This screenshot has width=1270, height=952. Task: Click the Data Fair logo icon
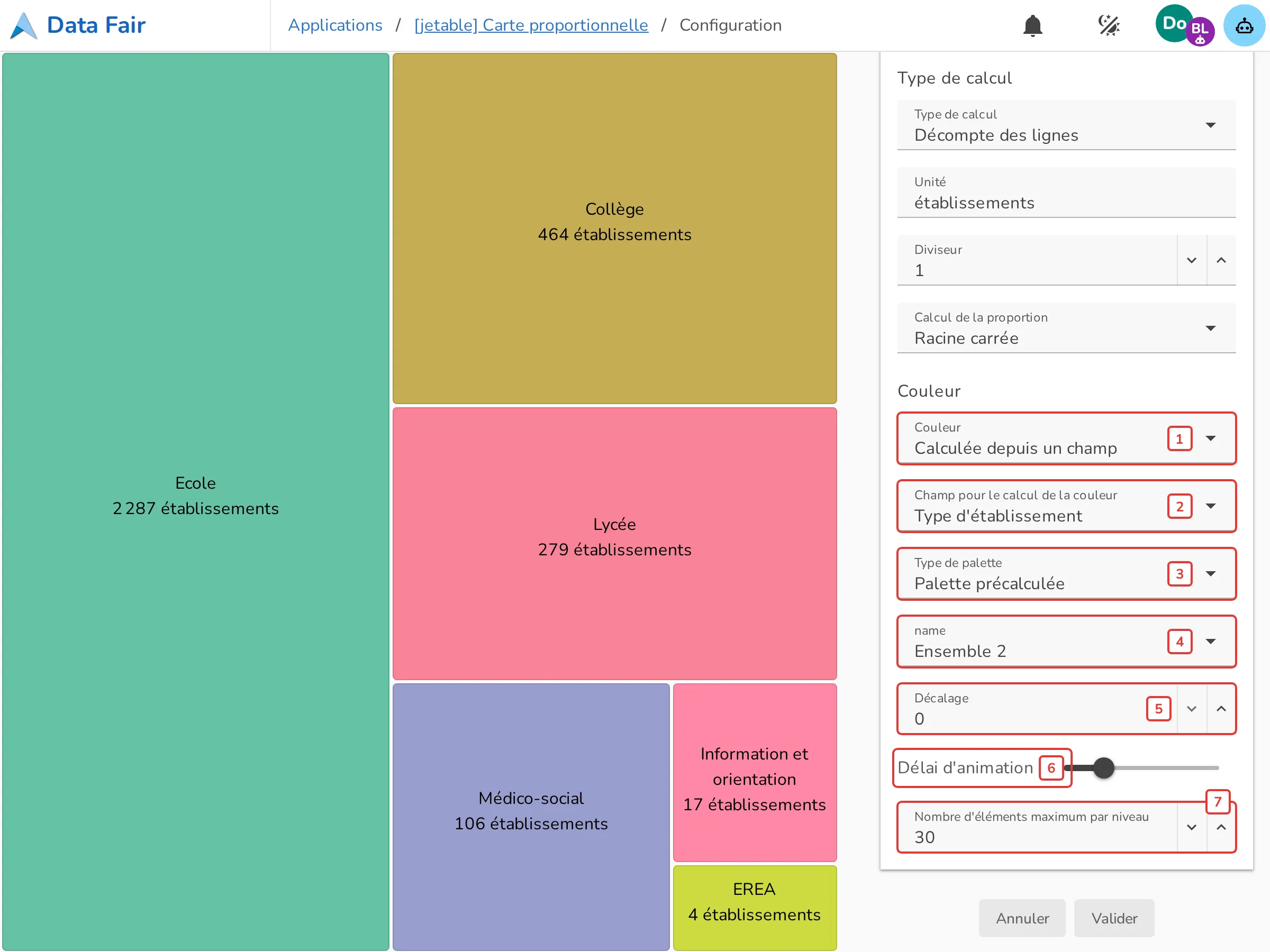(23, 26)
